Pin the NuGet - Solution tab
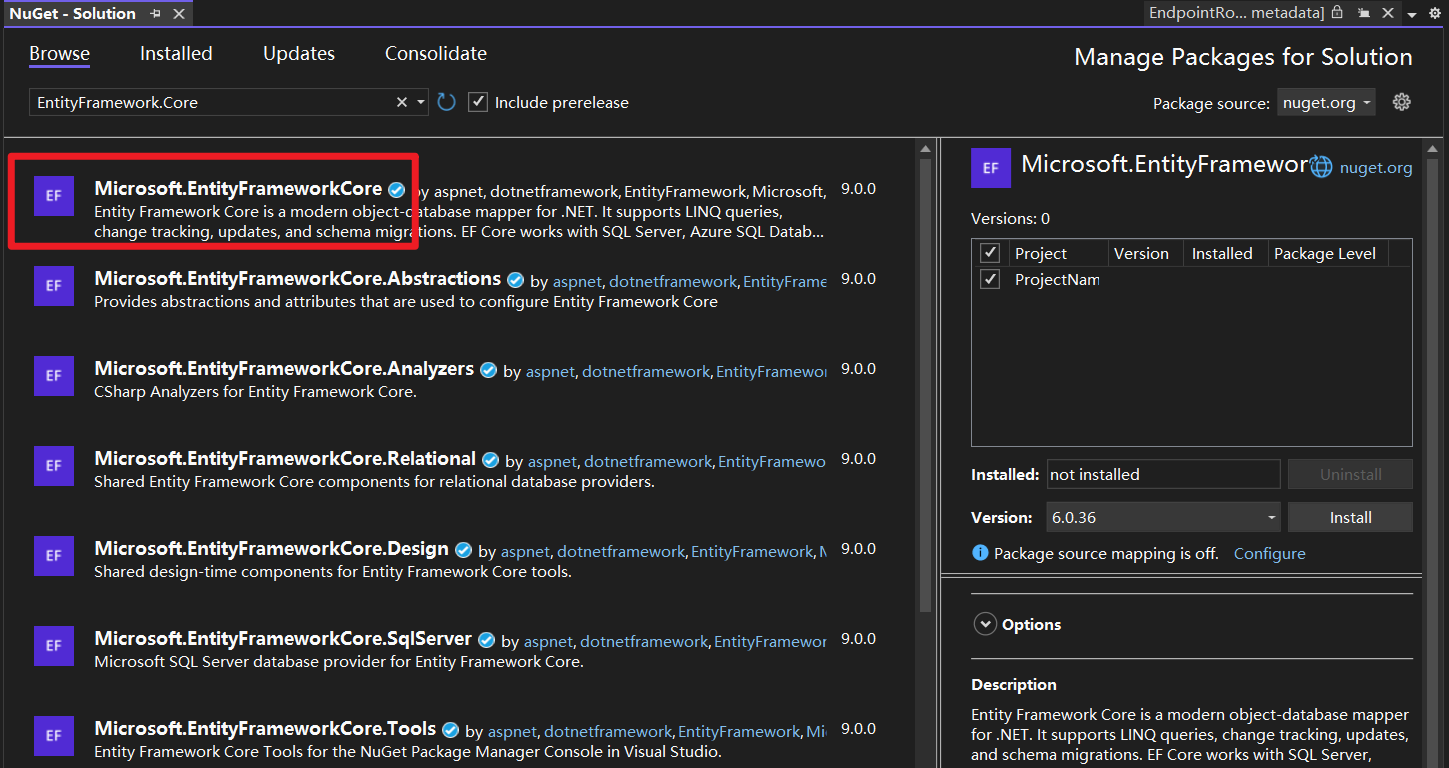This screenshot has width=1449, height=768. pos(155,14)
